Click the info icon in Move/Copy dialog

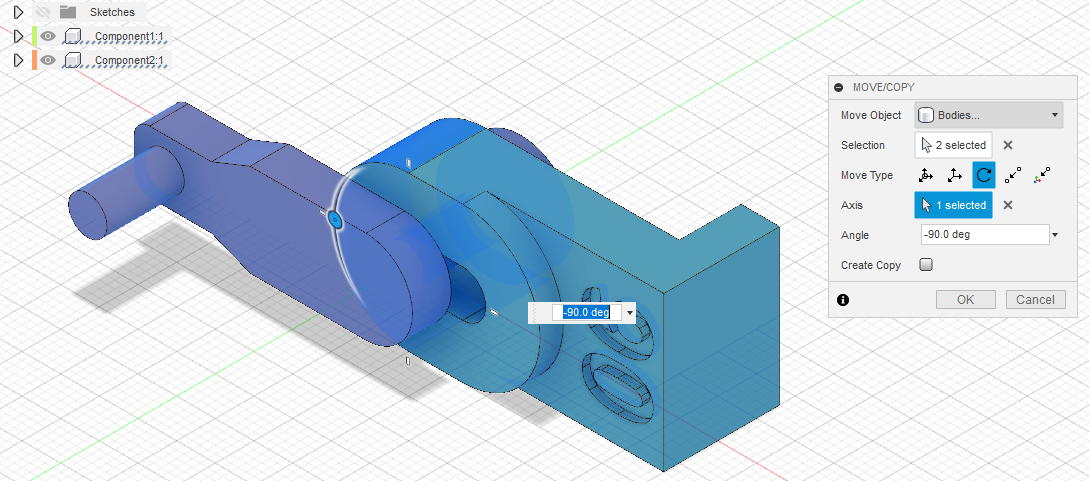pyautogui.click(x=843, y=300)
